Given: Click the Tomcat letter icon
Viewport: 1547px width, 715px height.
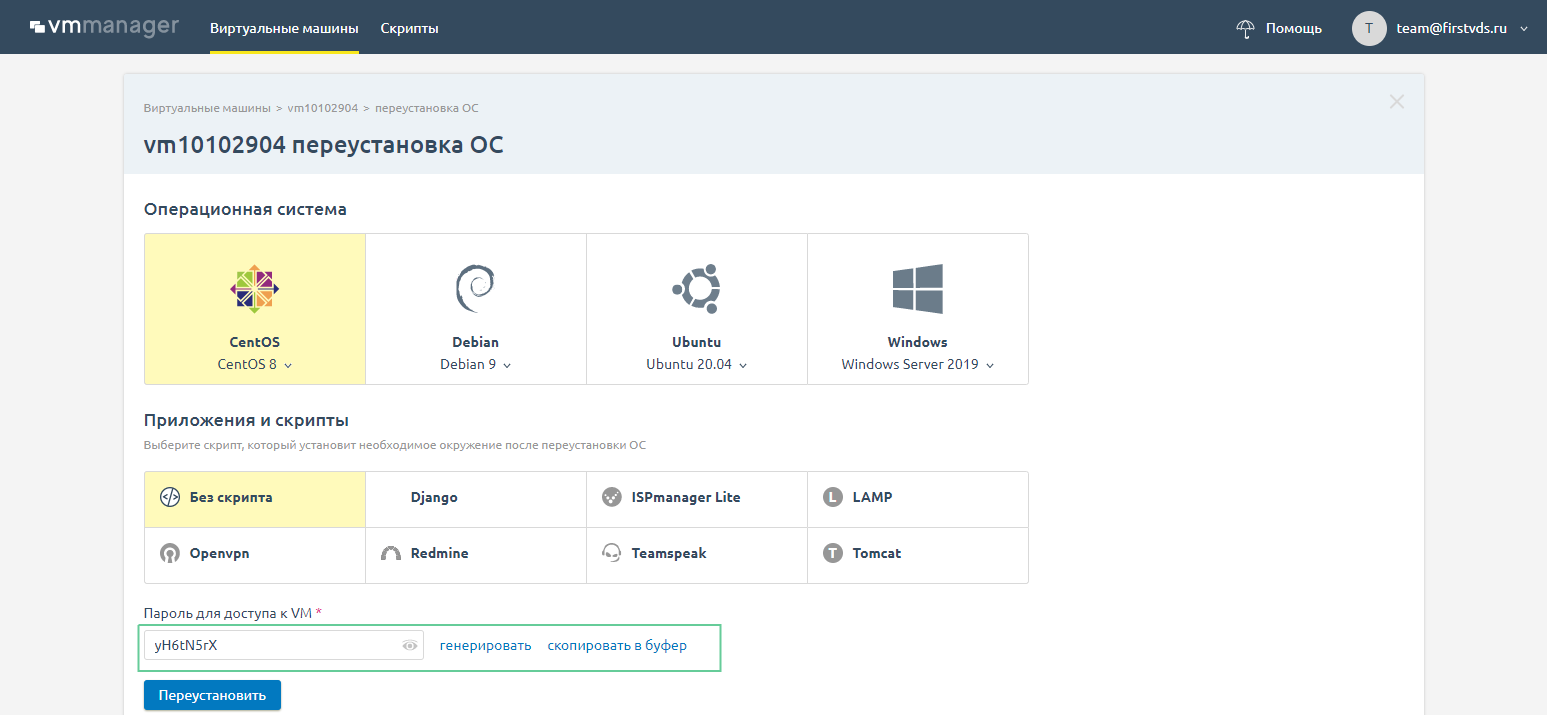Looking at the screenshot, I should tap(833, 553).
